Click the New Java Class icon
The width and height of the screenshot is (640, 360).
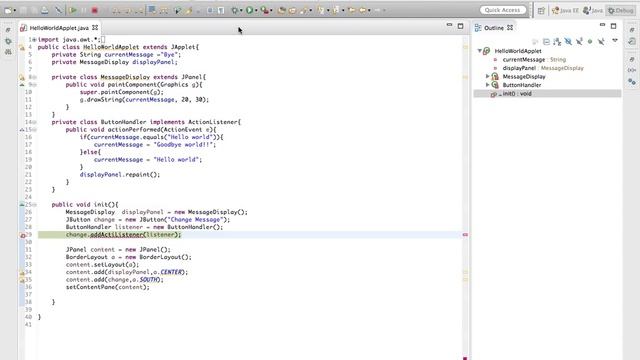tap(304, 11)
